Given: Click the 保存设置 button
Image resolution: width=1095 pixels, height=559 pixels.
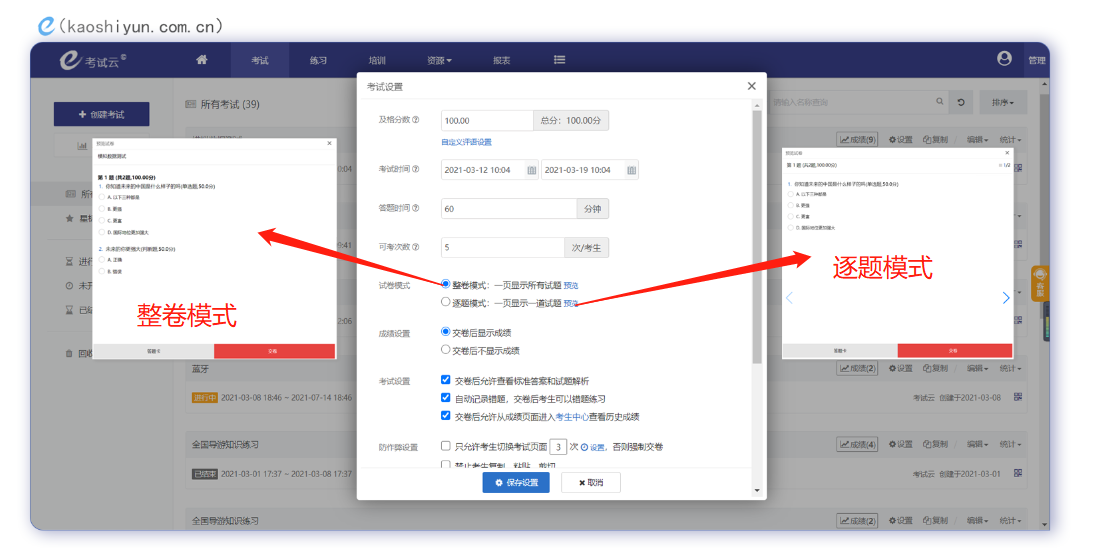Looking at the screenshot, I should 515,483.
